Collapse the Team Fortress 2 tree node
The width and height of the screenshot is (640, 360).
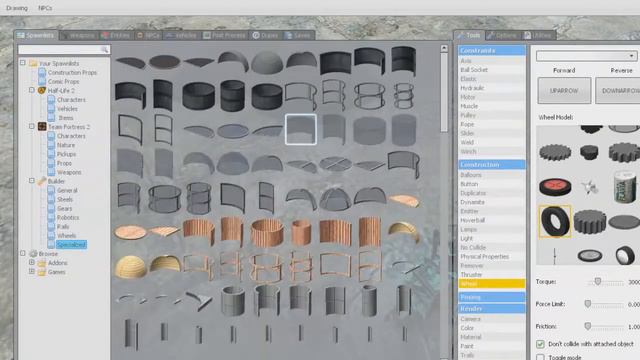[32, 126]
